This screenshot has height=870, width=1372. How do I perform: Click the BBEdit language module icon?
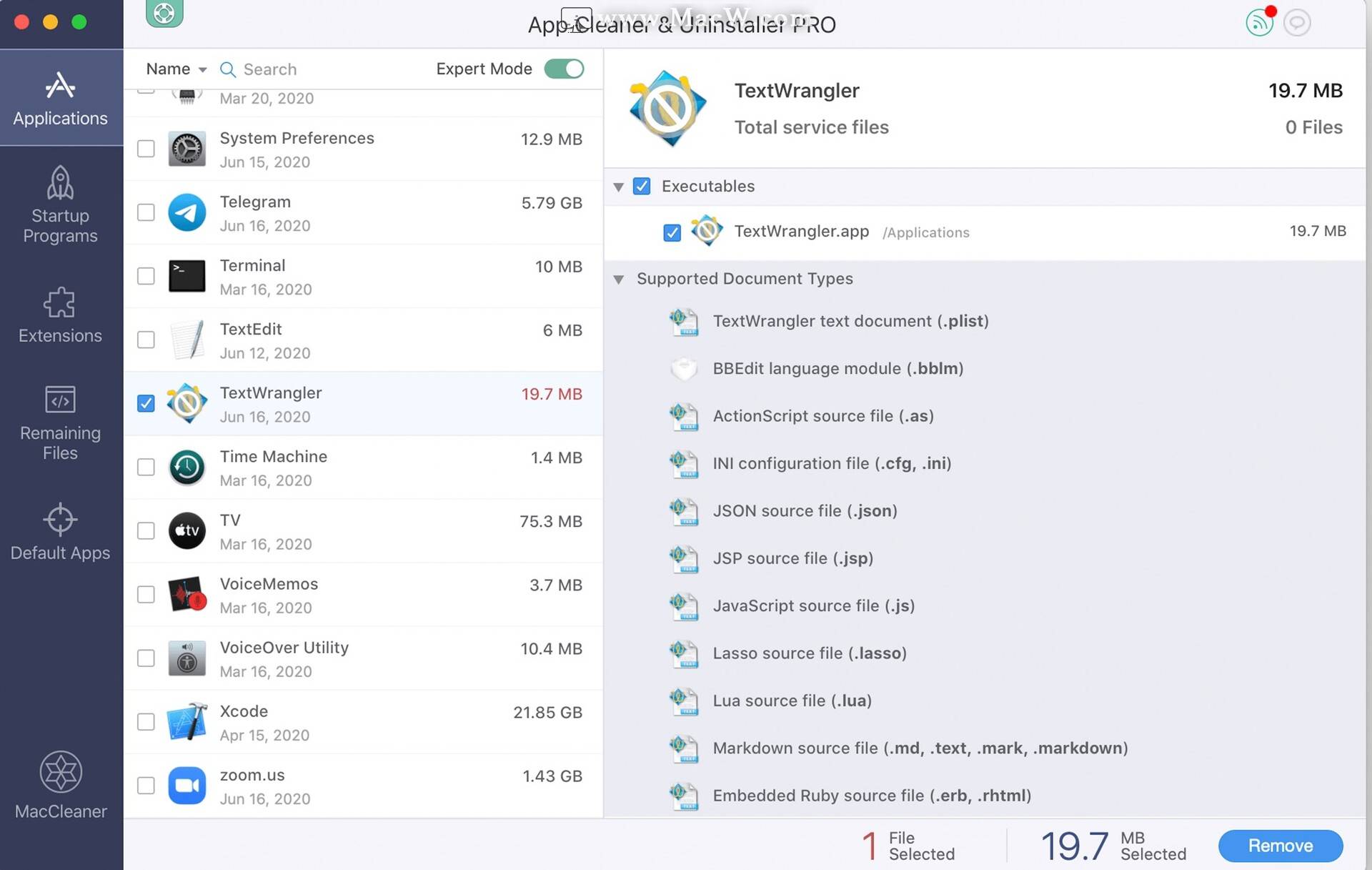point(683,369)
